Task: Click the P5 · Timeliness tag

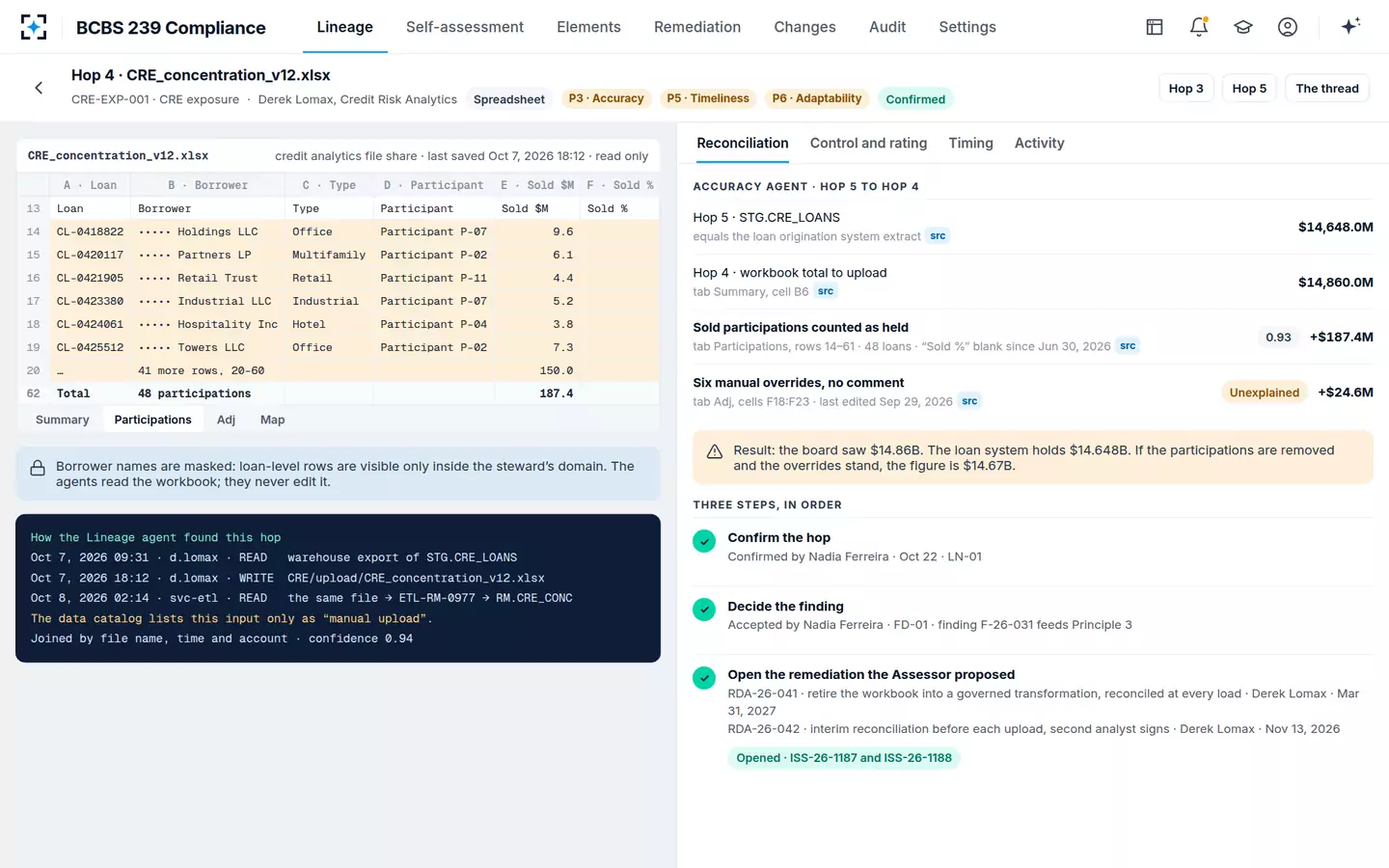Action: click(708, 98)
